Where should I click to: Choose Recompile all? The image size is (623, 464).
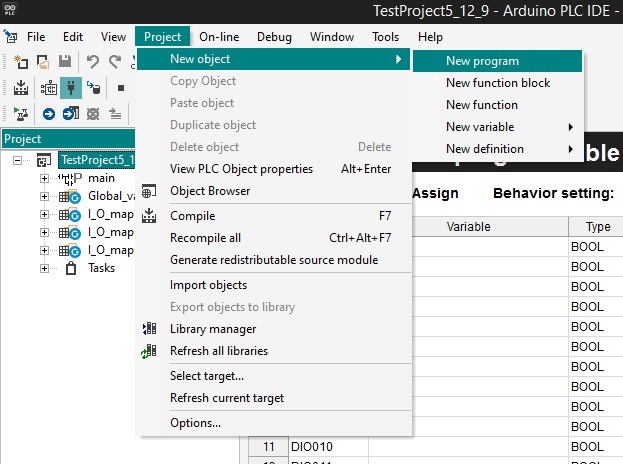point(274,238)
